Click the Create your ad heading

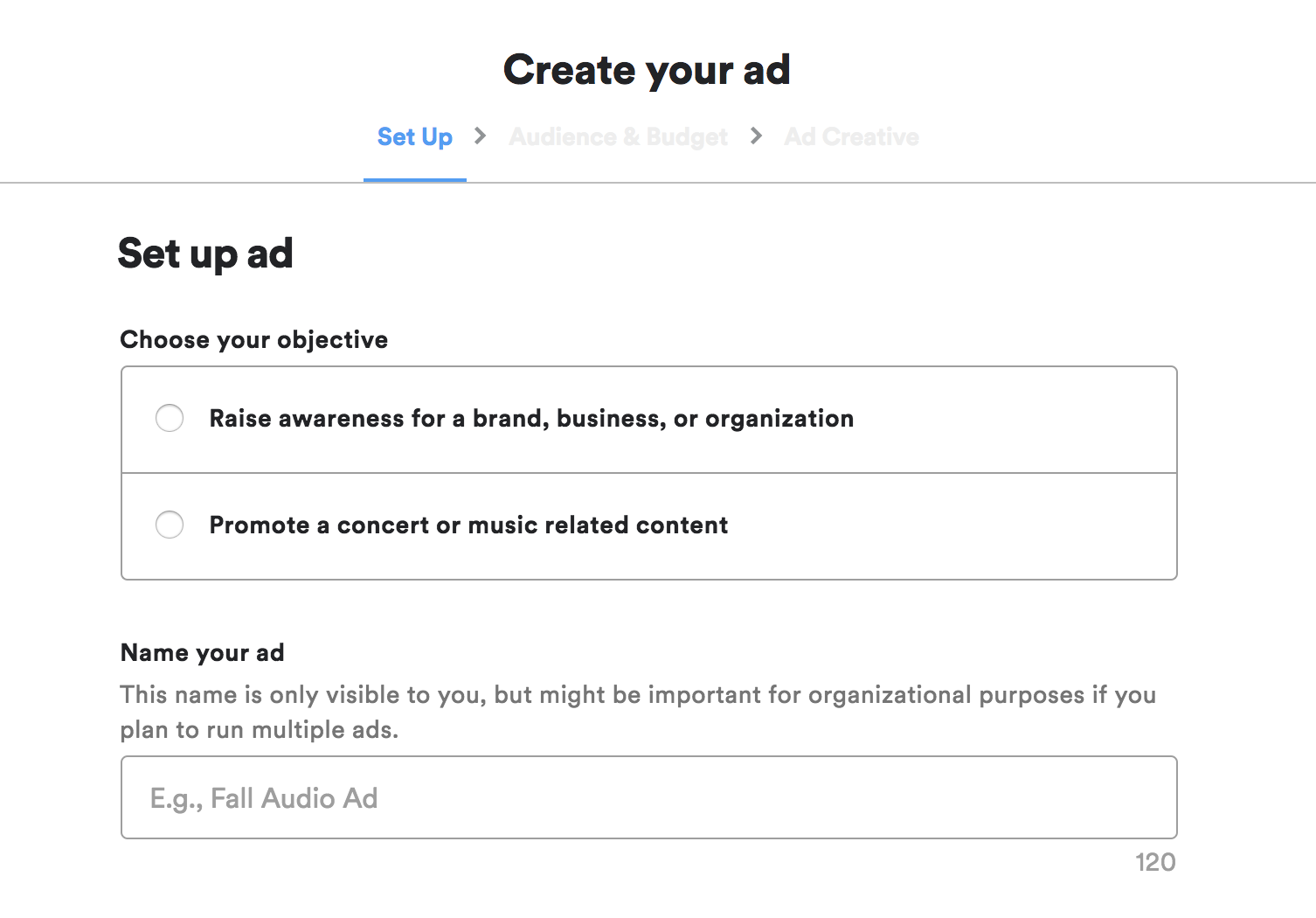tap(647, 69)
